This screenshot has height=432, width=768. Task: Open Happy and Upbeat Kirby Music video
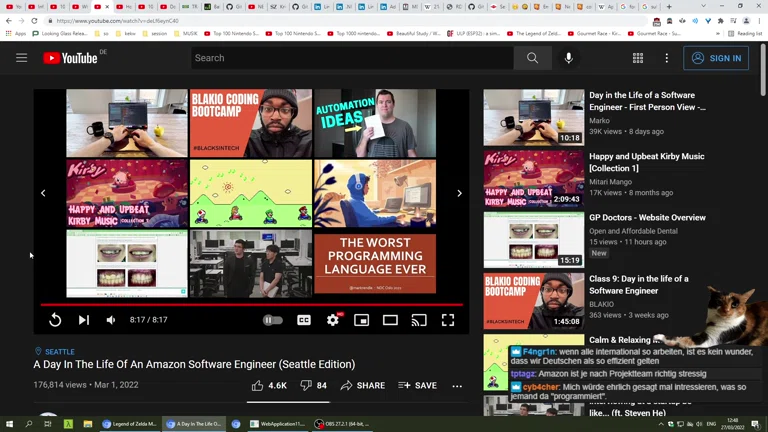[x=646, y=162]
